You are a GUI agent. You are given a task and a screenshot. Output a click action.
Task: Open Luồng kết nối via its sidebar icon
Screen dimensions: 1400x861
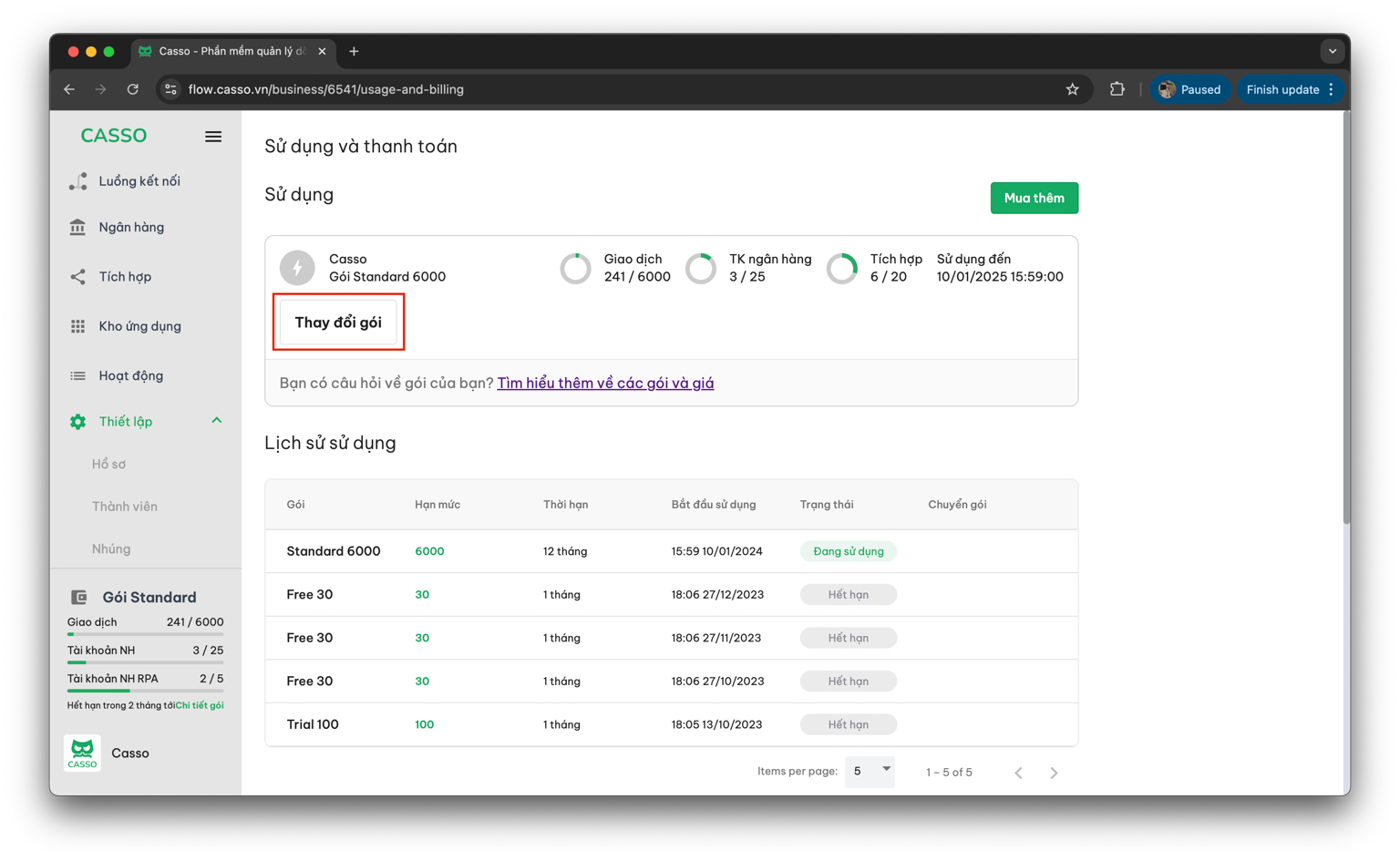click(x=78, y=181)
